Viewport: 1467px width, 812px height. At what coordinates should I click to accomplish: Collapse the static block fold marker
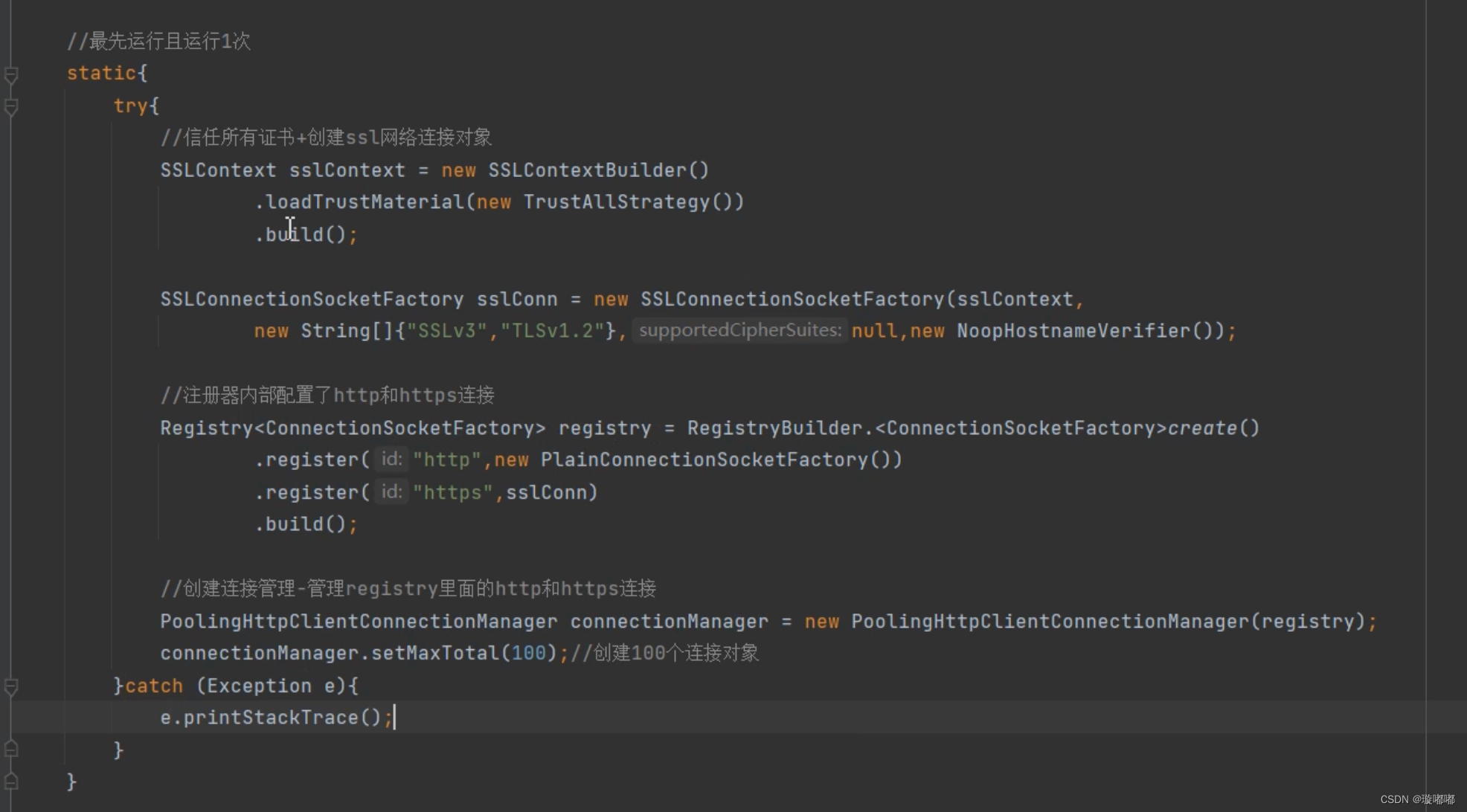coord(11,74)
